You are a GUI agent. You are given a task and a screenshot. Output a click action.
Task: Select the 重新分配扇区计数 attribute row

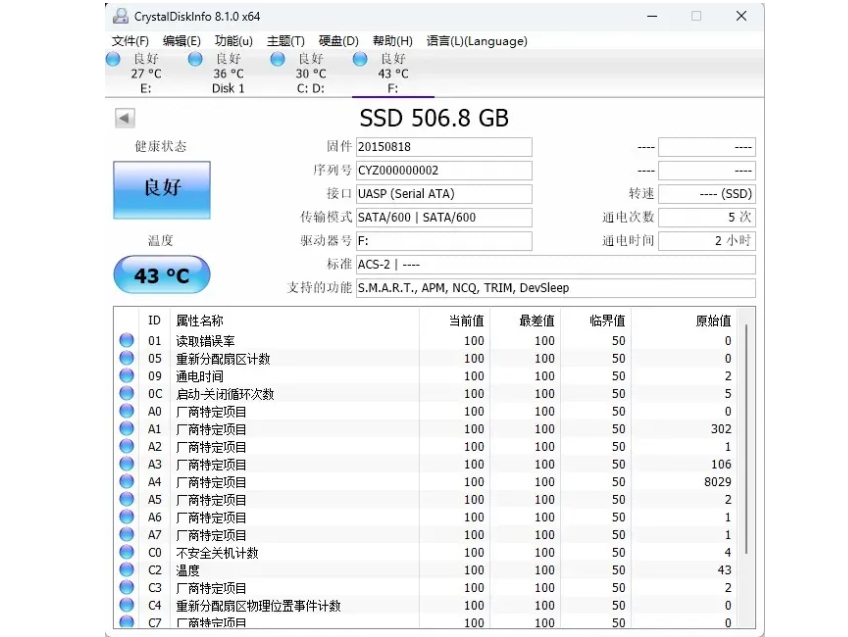click(426, 359)
